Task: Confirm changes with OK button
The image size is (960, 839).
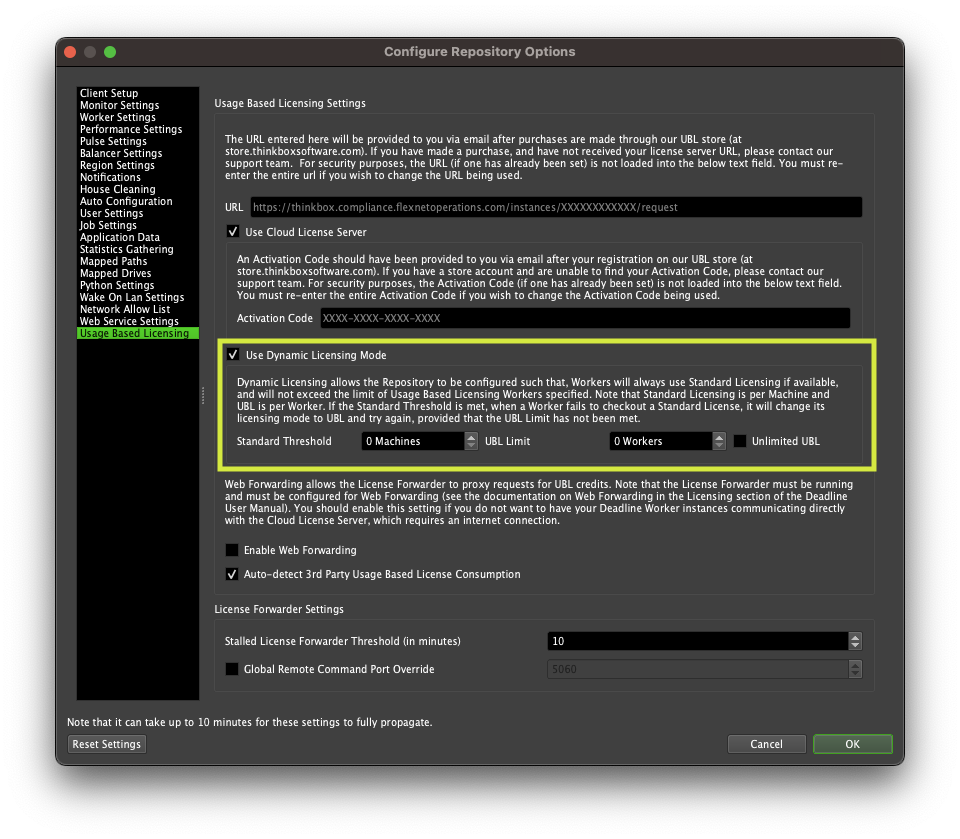Action: [852, 744]
